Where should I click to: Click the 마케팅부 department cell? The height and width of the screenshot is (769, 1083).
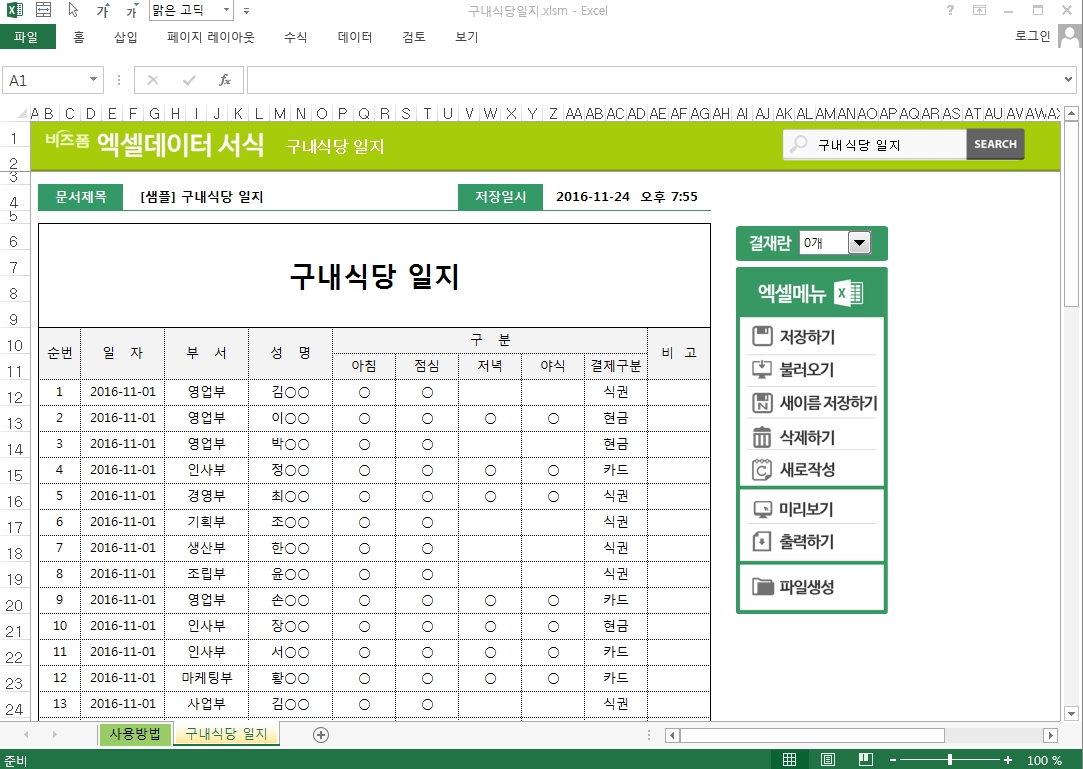click(207, 678)
